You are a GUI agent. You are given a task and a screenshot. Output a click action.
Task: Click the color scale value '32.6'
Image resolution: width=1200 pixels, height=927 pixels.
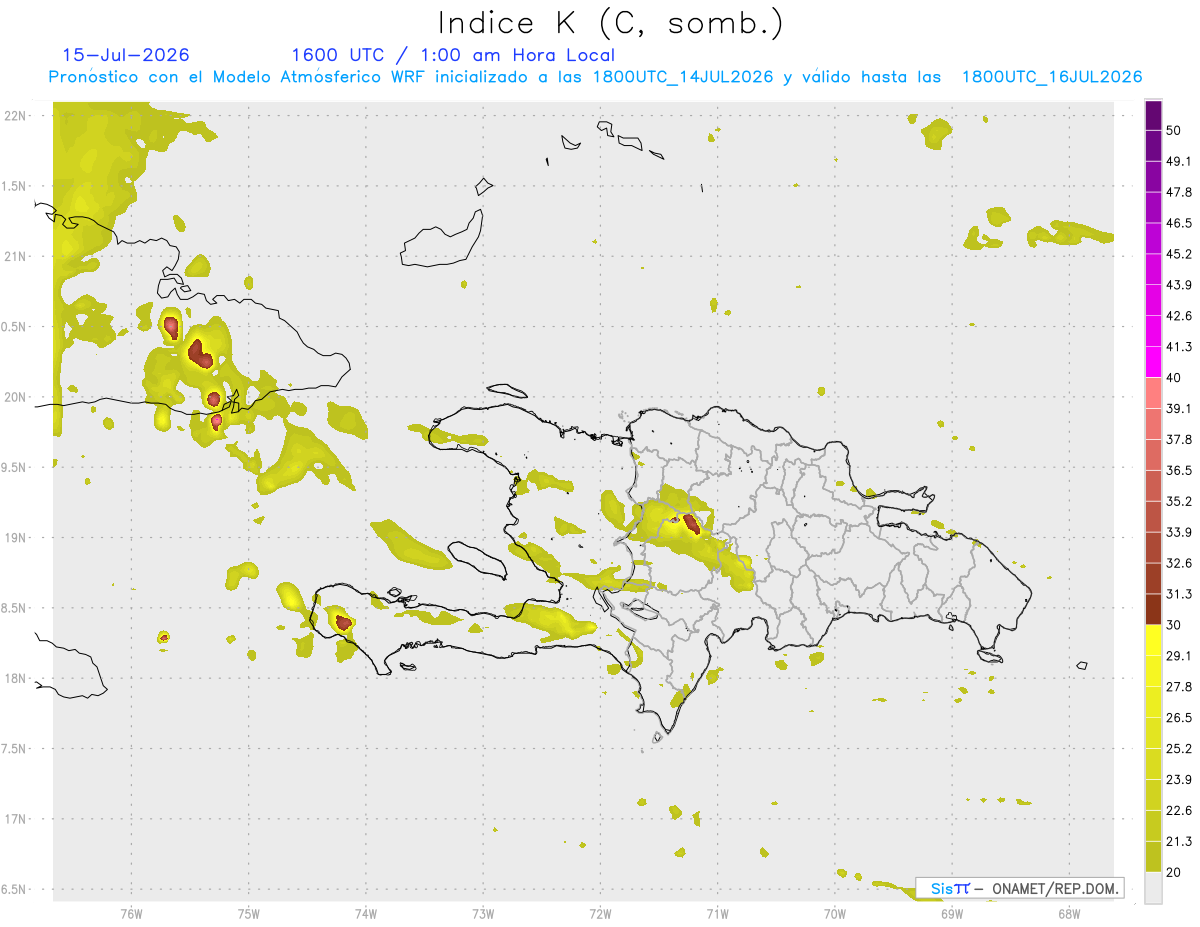[1179, 563]
